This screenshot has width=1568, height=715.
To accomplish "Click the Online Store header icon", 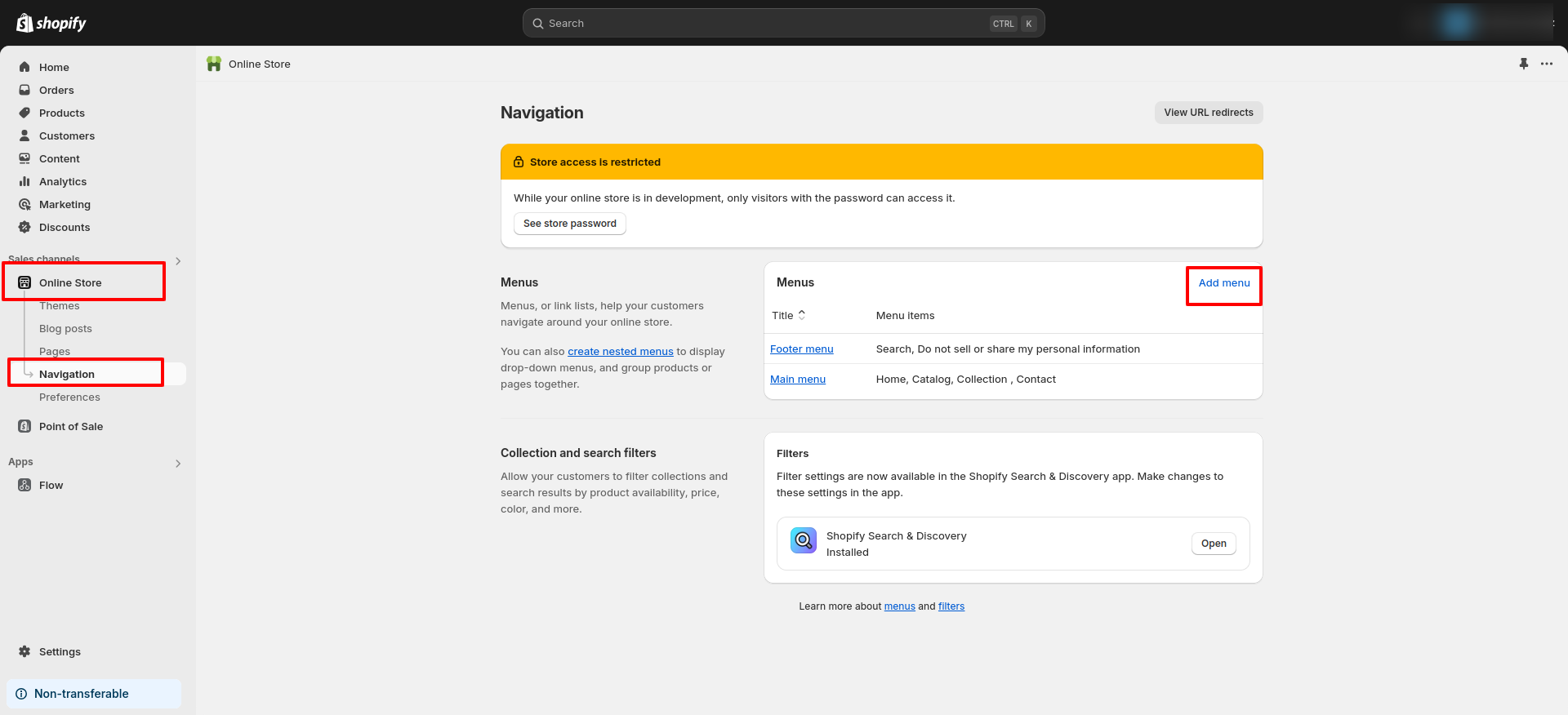I will point(214,64).
